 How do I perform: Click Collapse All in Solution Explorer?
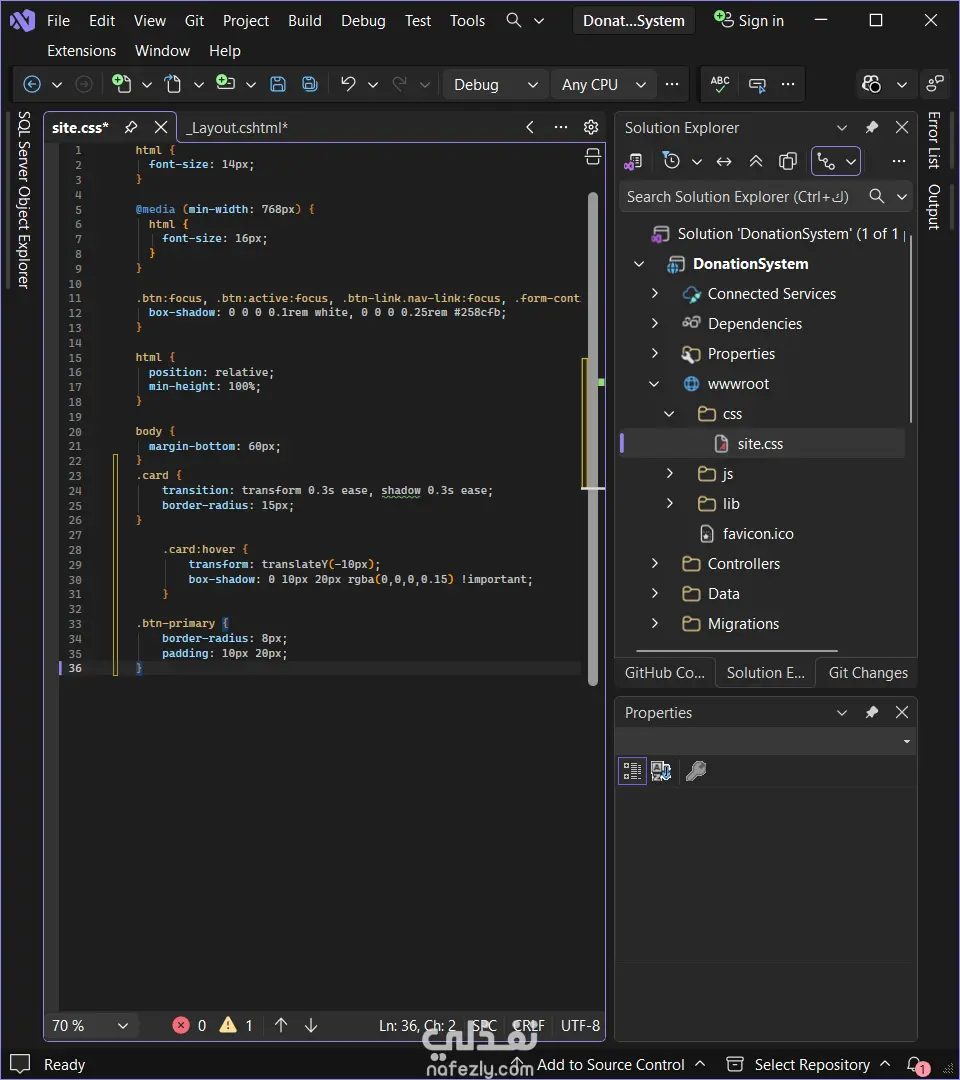click(756, 161)
